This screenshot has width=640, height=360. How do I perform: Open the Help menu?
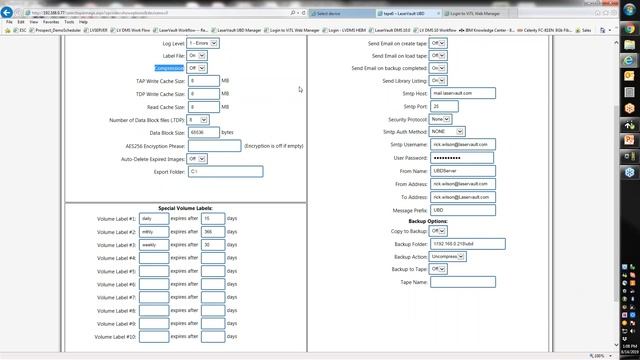point(83,22)
